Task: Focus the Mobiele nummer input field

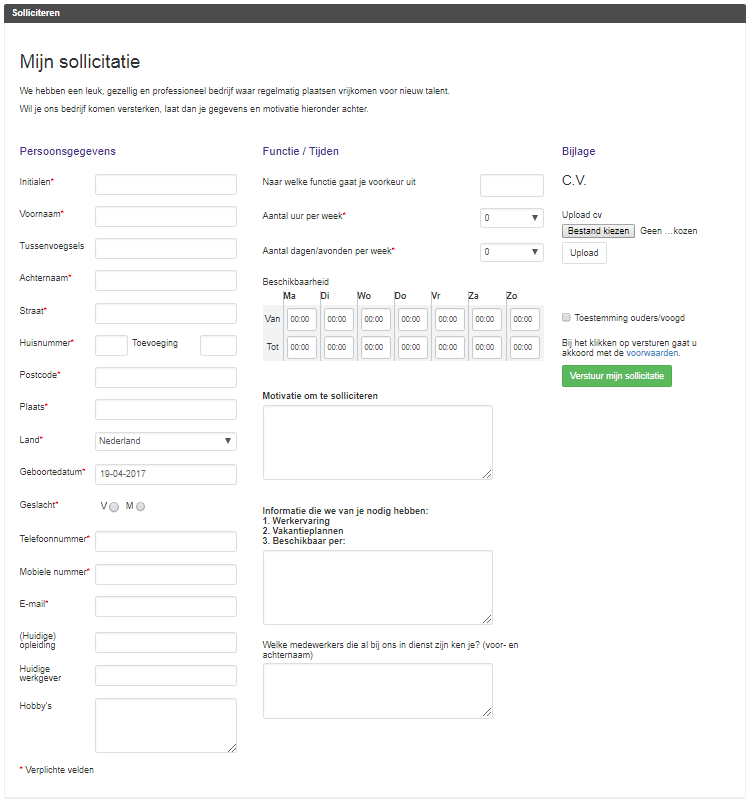Action: (166, 574)
